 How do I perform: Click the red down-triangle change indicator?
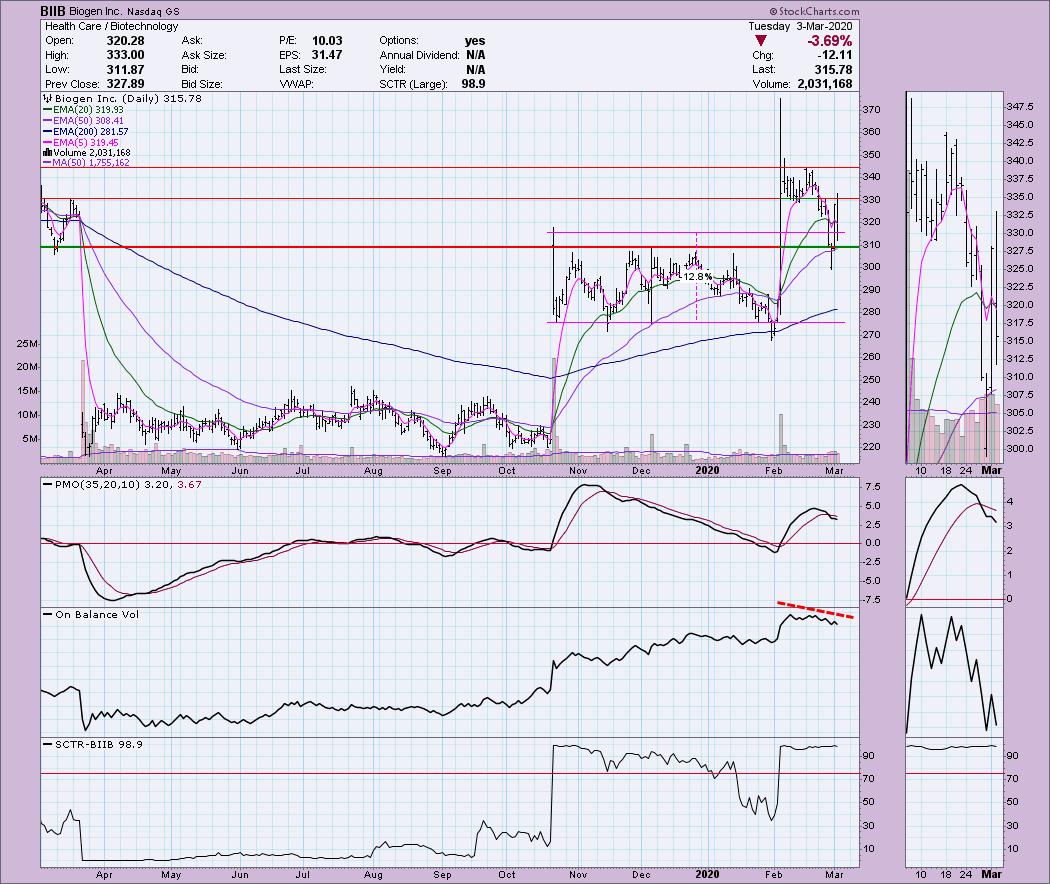click(x=761, y=41)
